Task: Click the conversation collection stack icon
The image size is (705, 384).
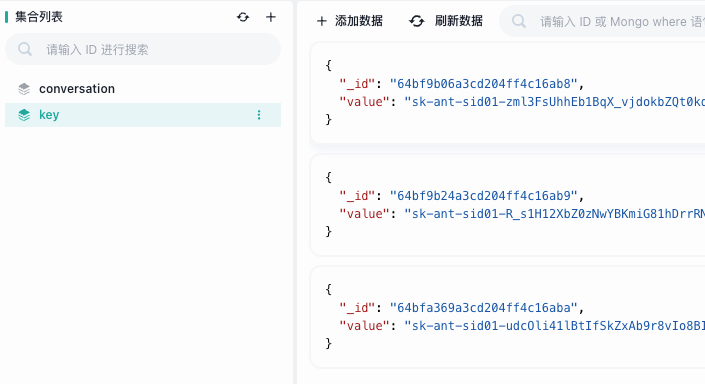Action: (24, 89)
